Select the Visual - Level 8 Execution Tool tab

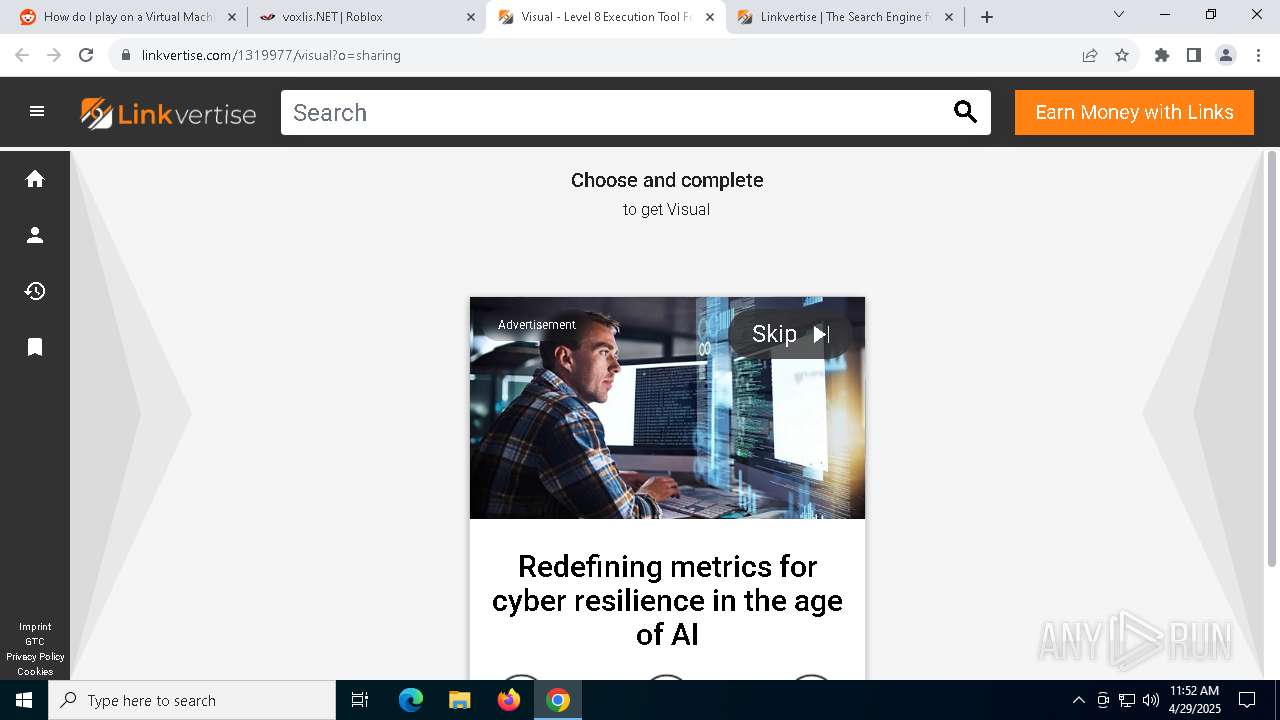(606, 17)
